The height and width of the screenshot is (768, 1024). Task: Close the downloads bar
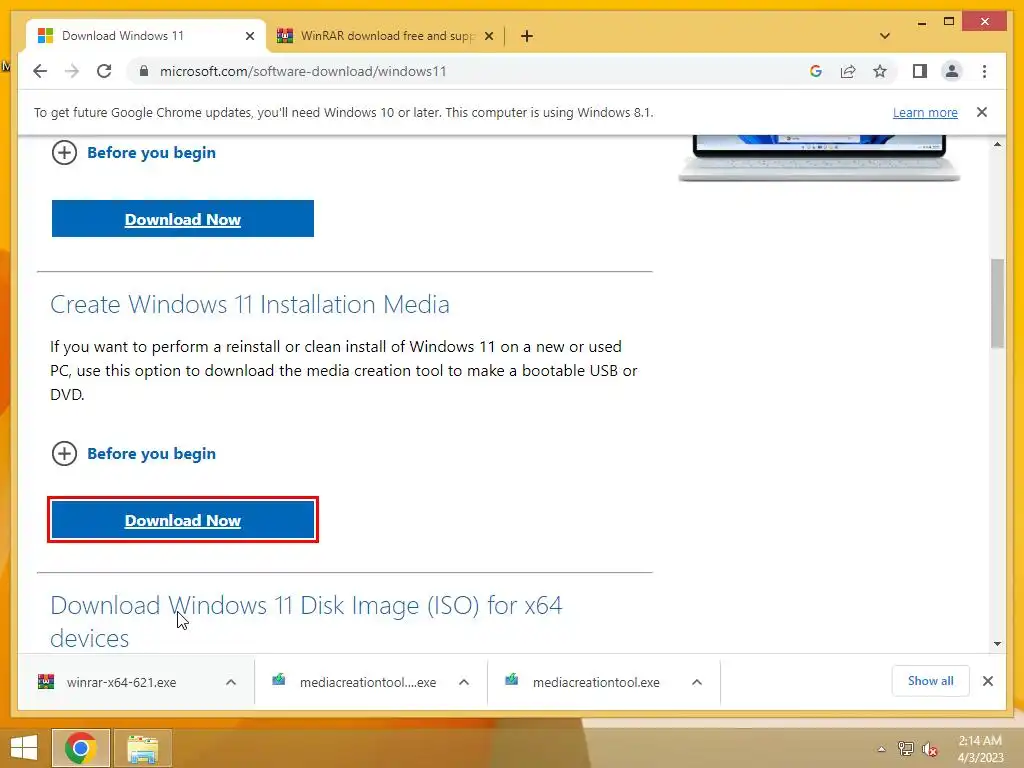pyautogui.click(x=987, y=681)
